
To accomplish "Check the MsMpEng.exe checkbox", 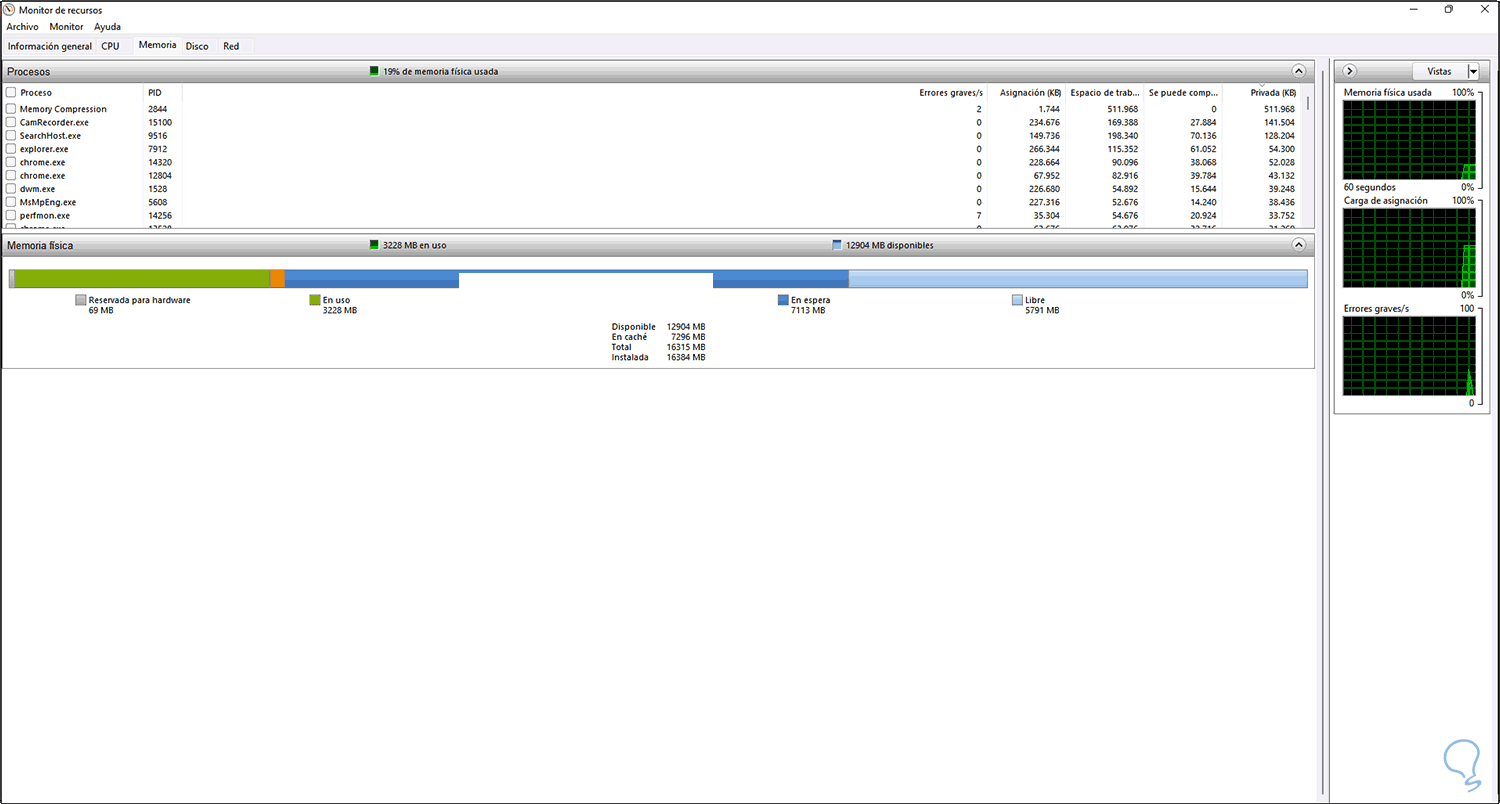I will [11, 202].
